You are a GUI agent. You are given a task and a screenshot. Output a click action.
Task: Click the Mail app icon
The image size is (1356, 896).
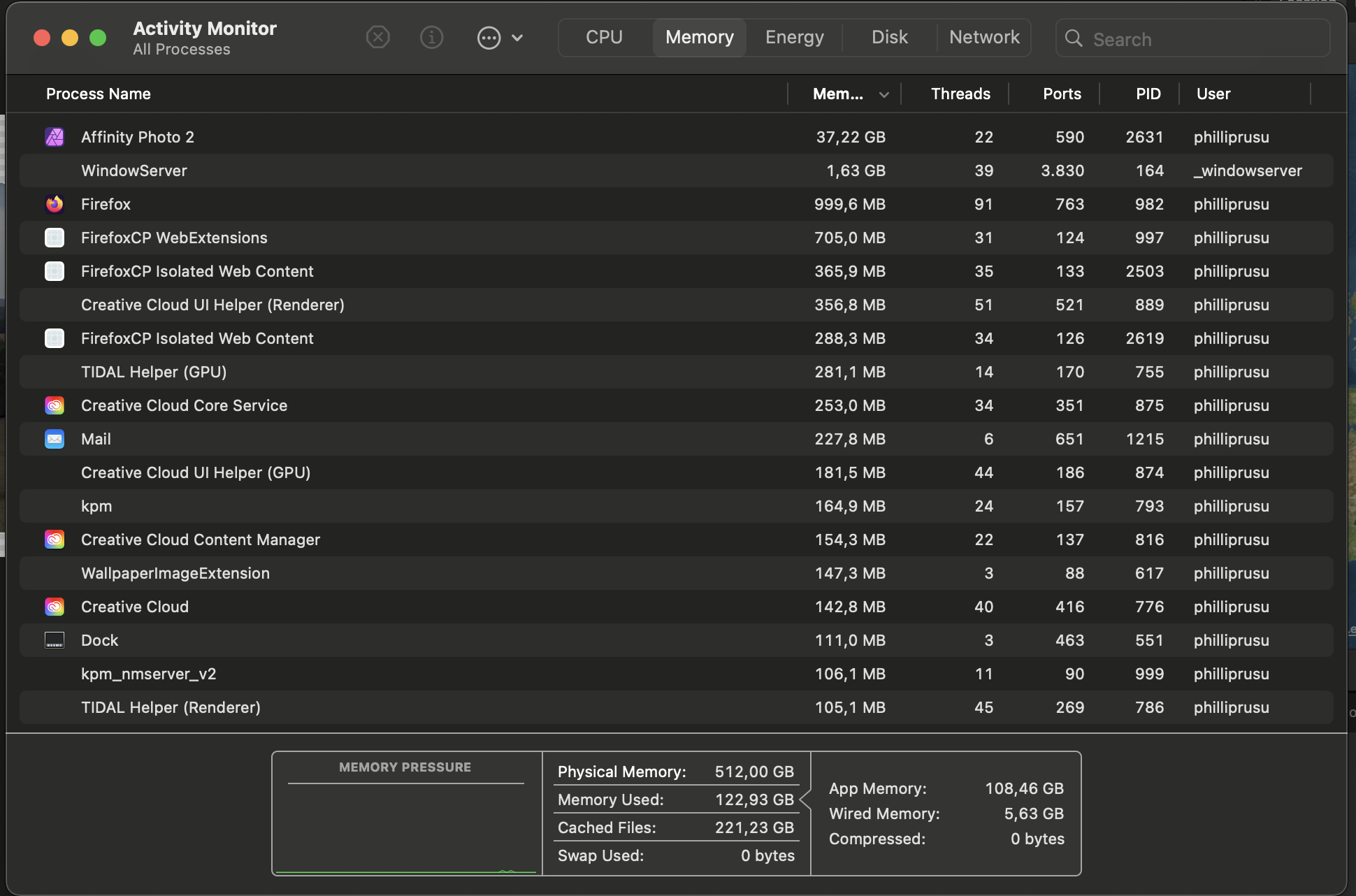(x=55, y=439)
